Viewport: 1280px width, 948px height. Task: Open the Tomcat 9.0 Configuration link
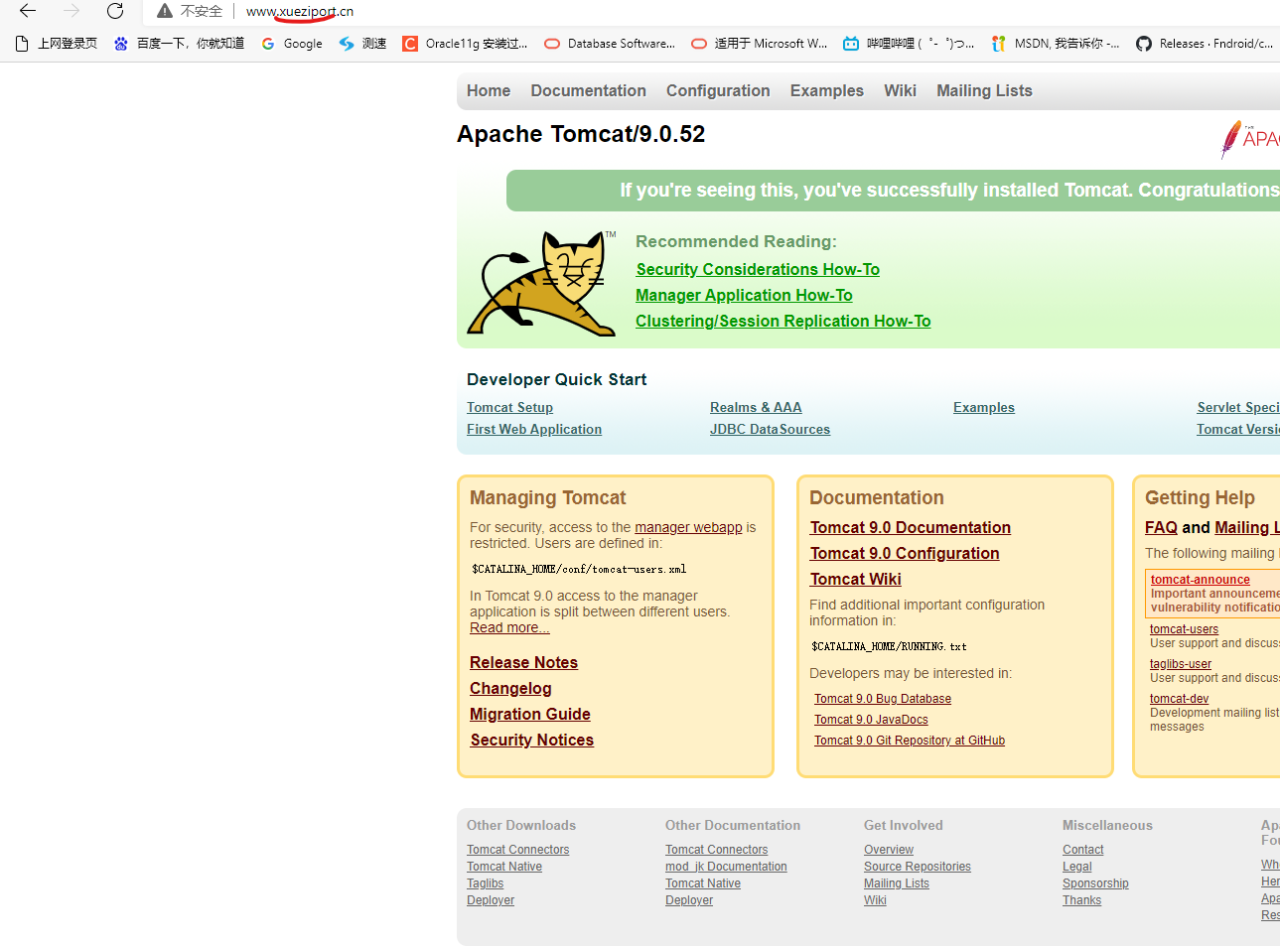click(x=904, y=553)
